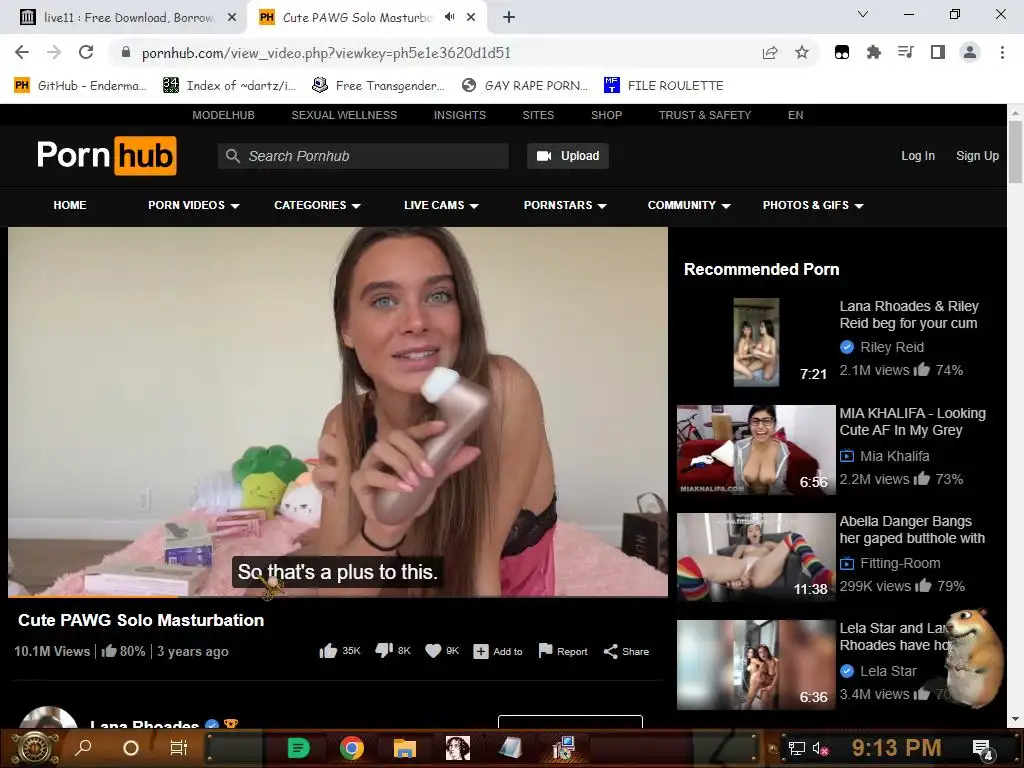Viewport: 1024px width, 768px height.
Task: Open the Chrome extensions puzzle icon
Action: pos(873,52)
